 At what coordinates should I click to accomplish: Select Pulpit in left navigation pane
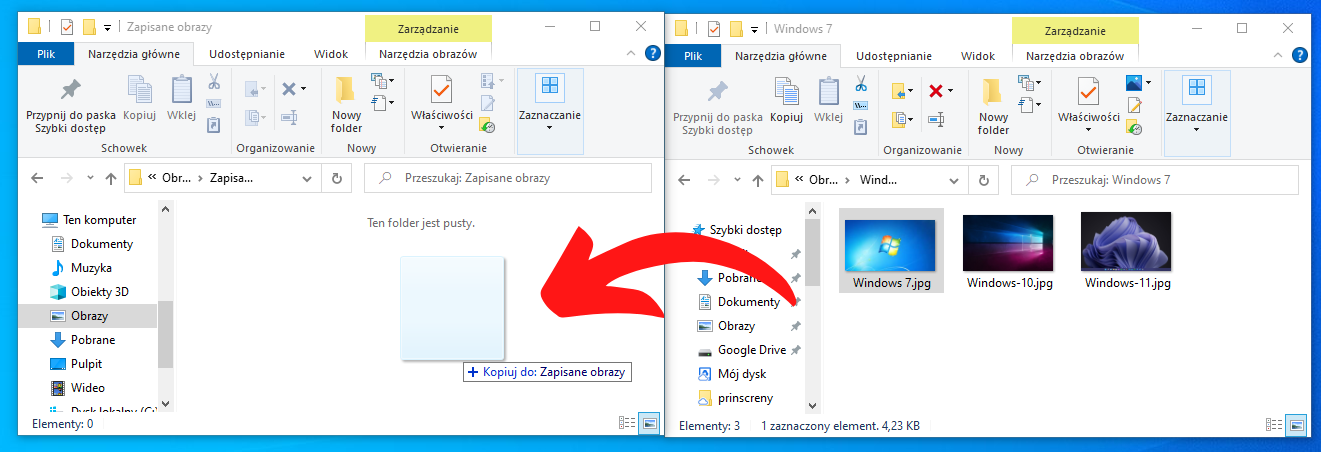tap(86, 364)
